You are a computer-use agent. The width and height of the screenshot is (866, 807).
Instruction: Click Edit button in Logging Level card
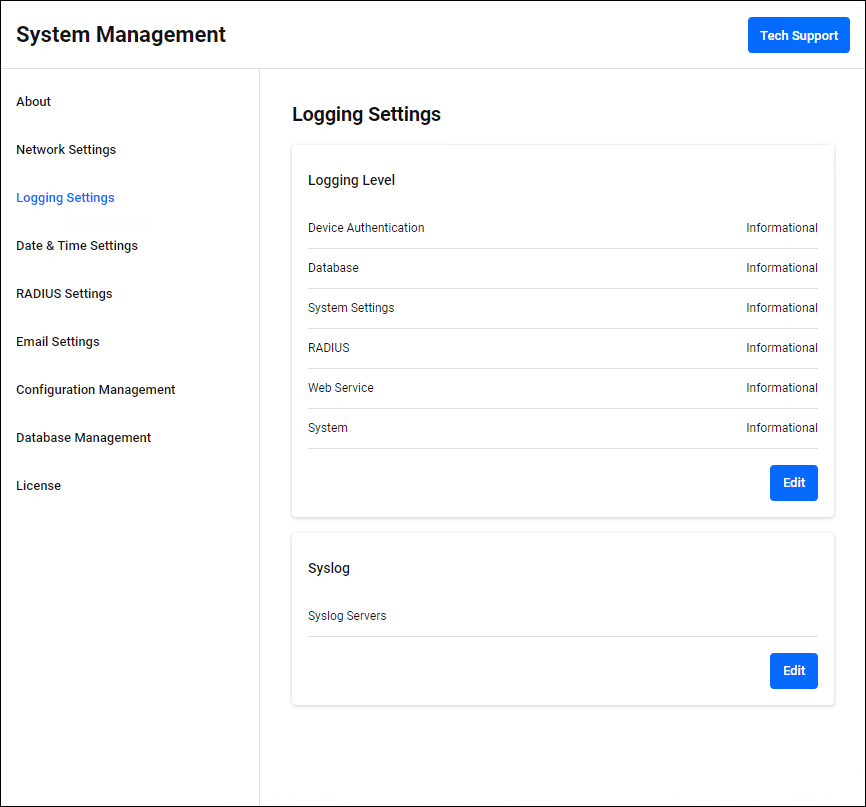click(x=793, y=483)
